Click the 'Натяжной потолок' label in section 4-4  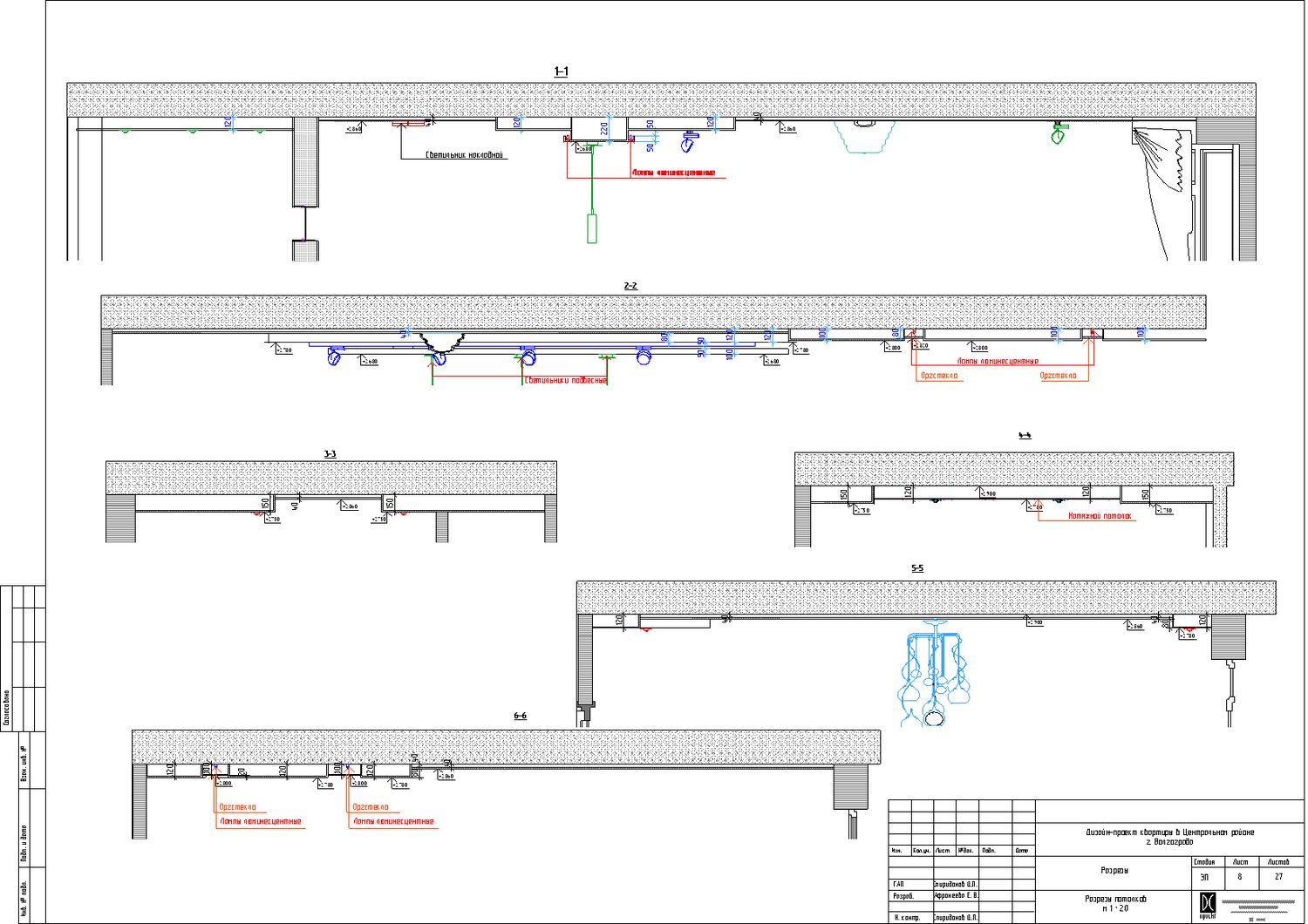(1100, 516)
